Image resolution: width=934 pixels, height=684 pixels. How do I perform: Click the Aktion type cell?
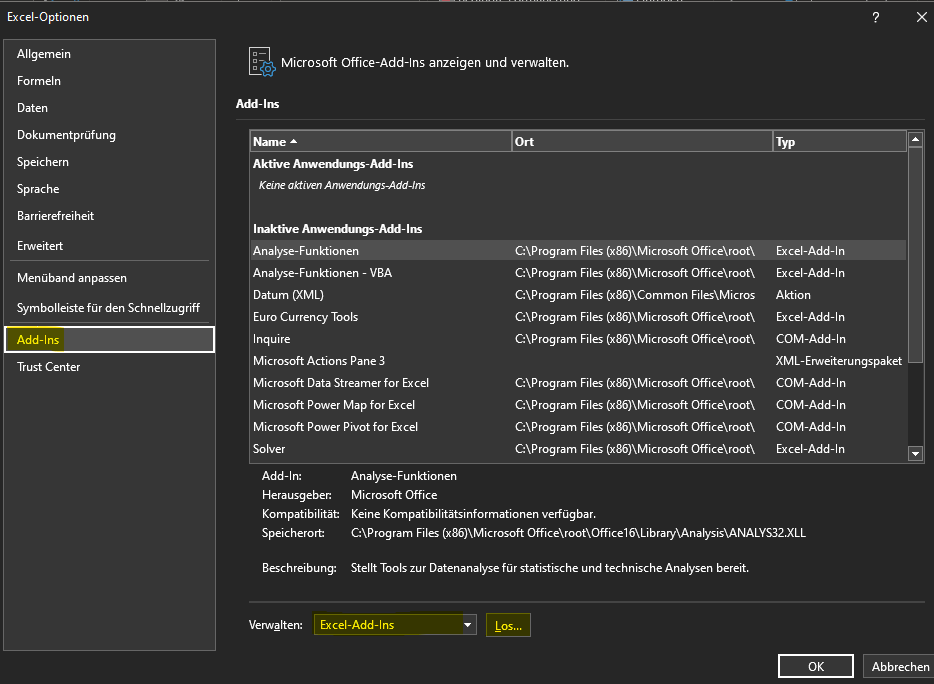coord(793,295)
